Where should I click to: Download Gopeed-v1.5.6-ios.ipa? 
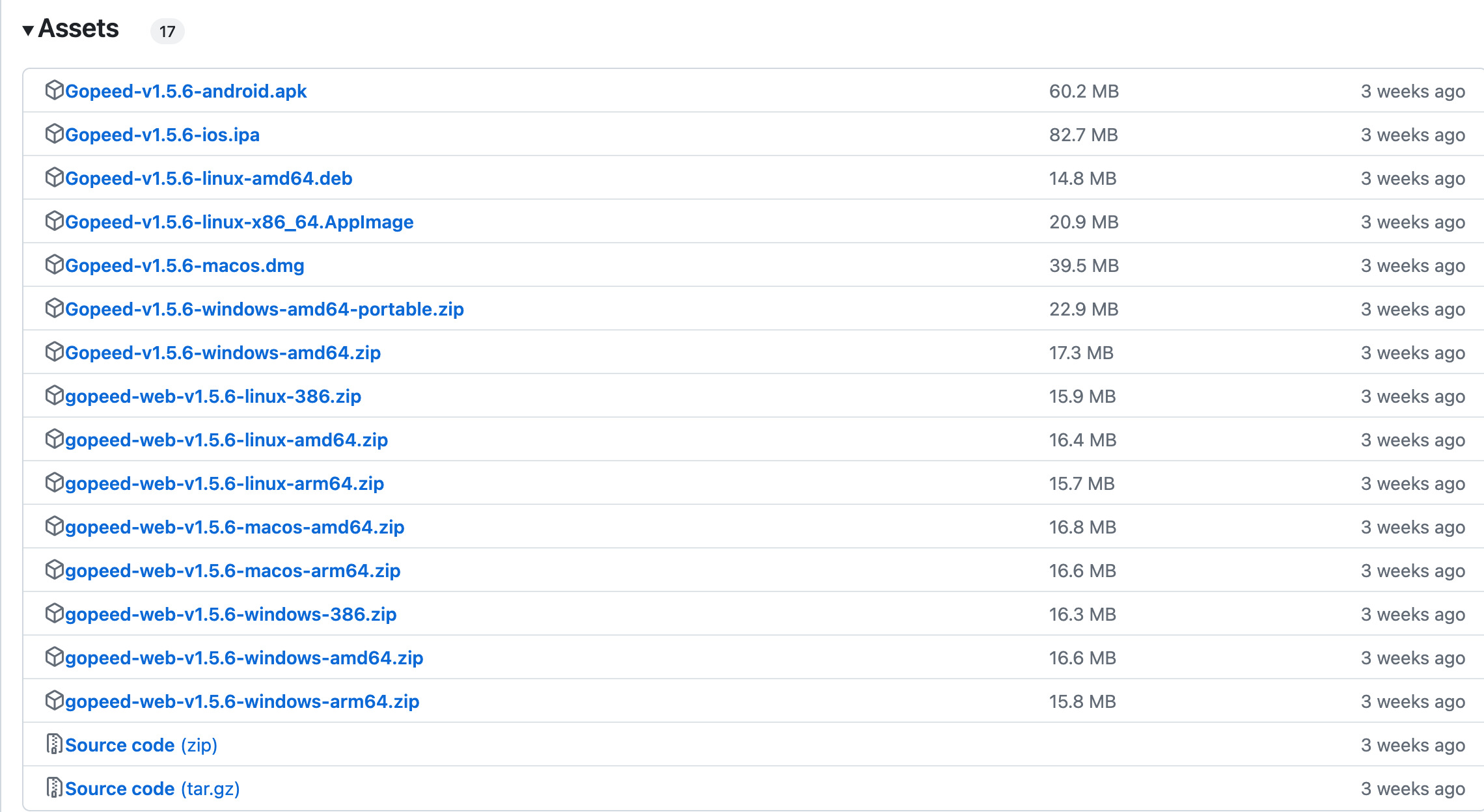pos(162,135)
